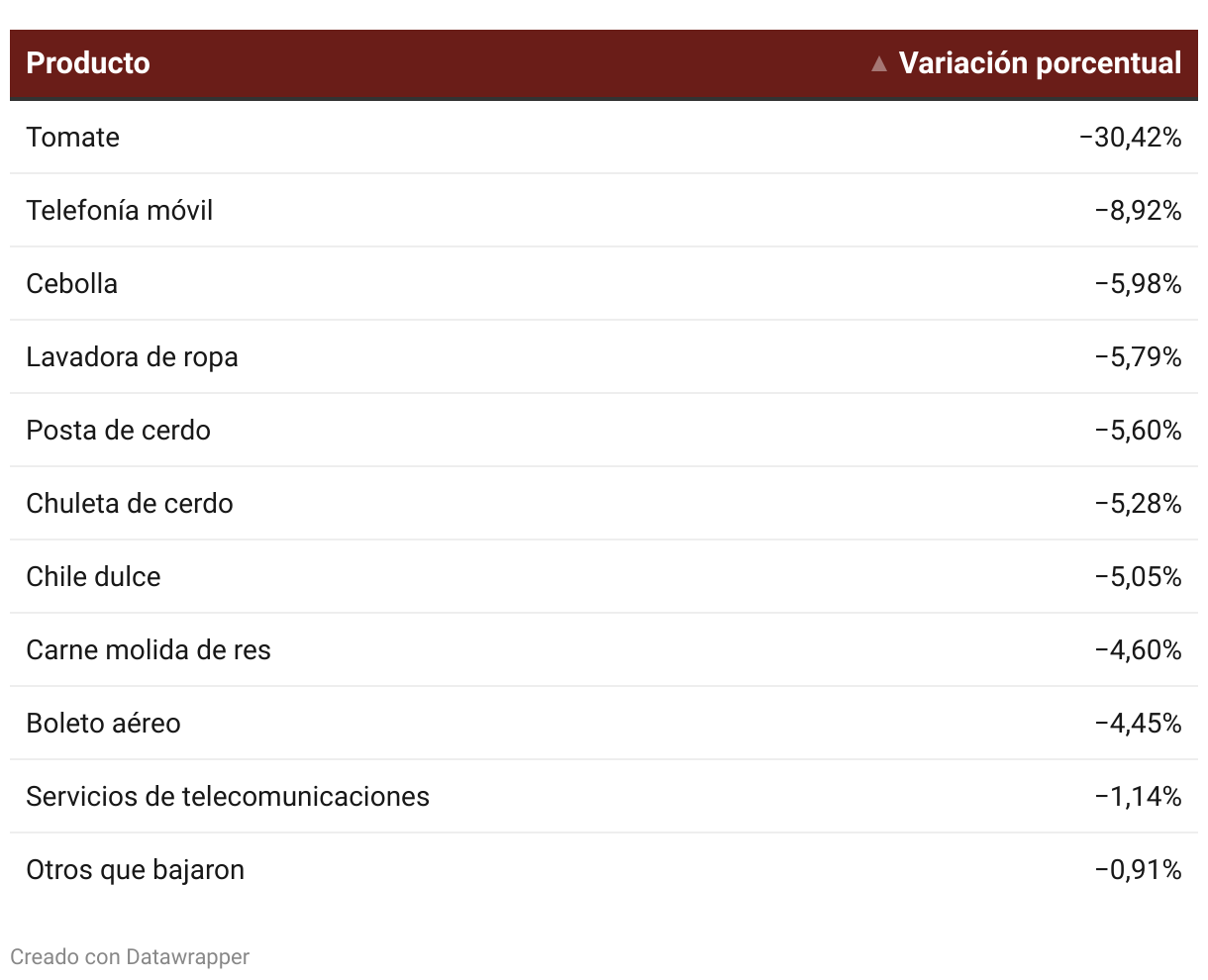Viewport: 1208px width, 980px height.
Task: Select the Posta de cerdo row
Action: [604, 431]
